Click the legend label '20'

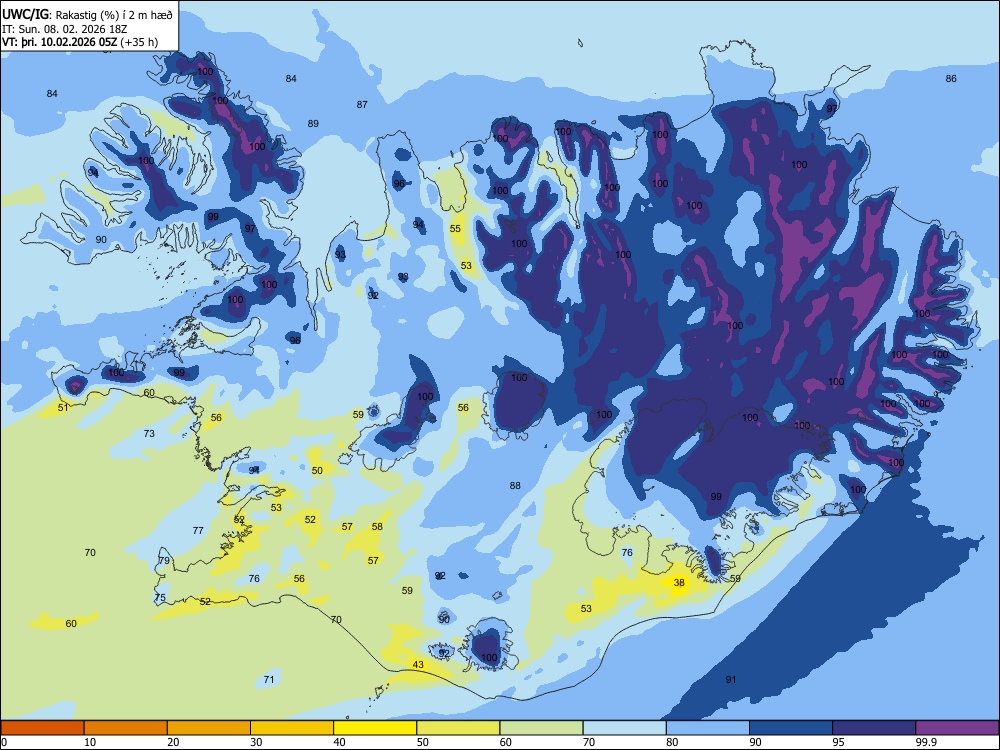[173, 742]
